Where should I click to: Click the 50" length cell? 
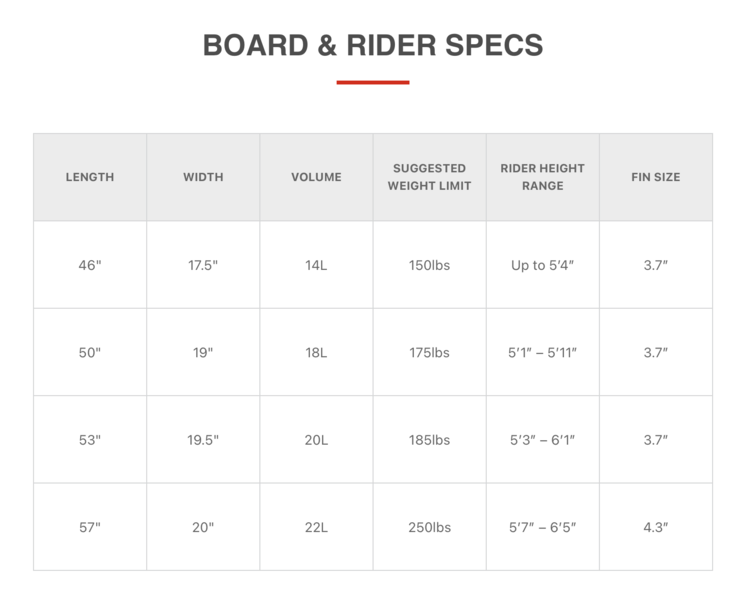(x=90, y=352)
